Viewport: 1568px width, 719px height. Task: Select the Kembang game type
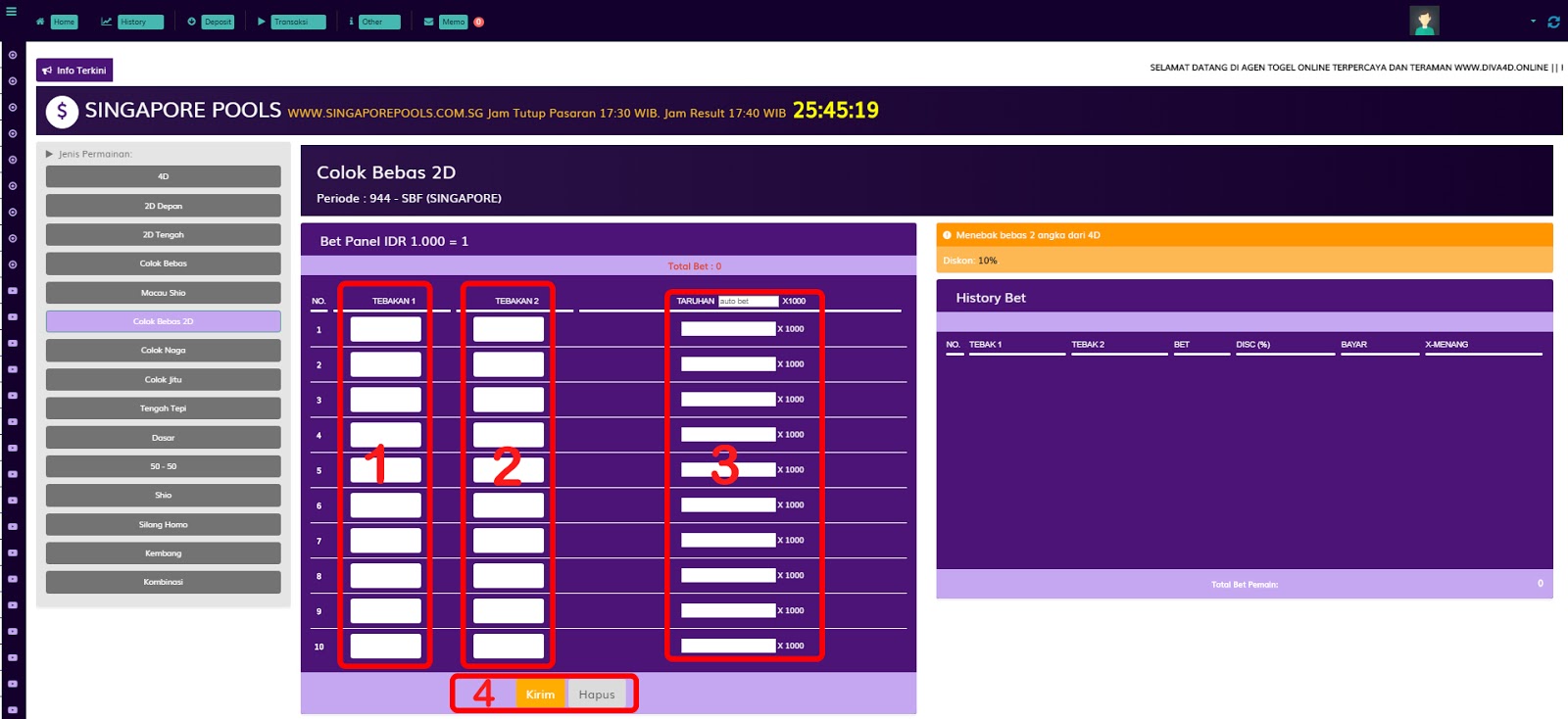coord(163,553)
